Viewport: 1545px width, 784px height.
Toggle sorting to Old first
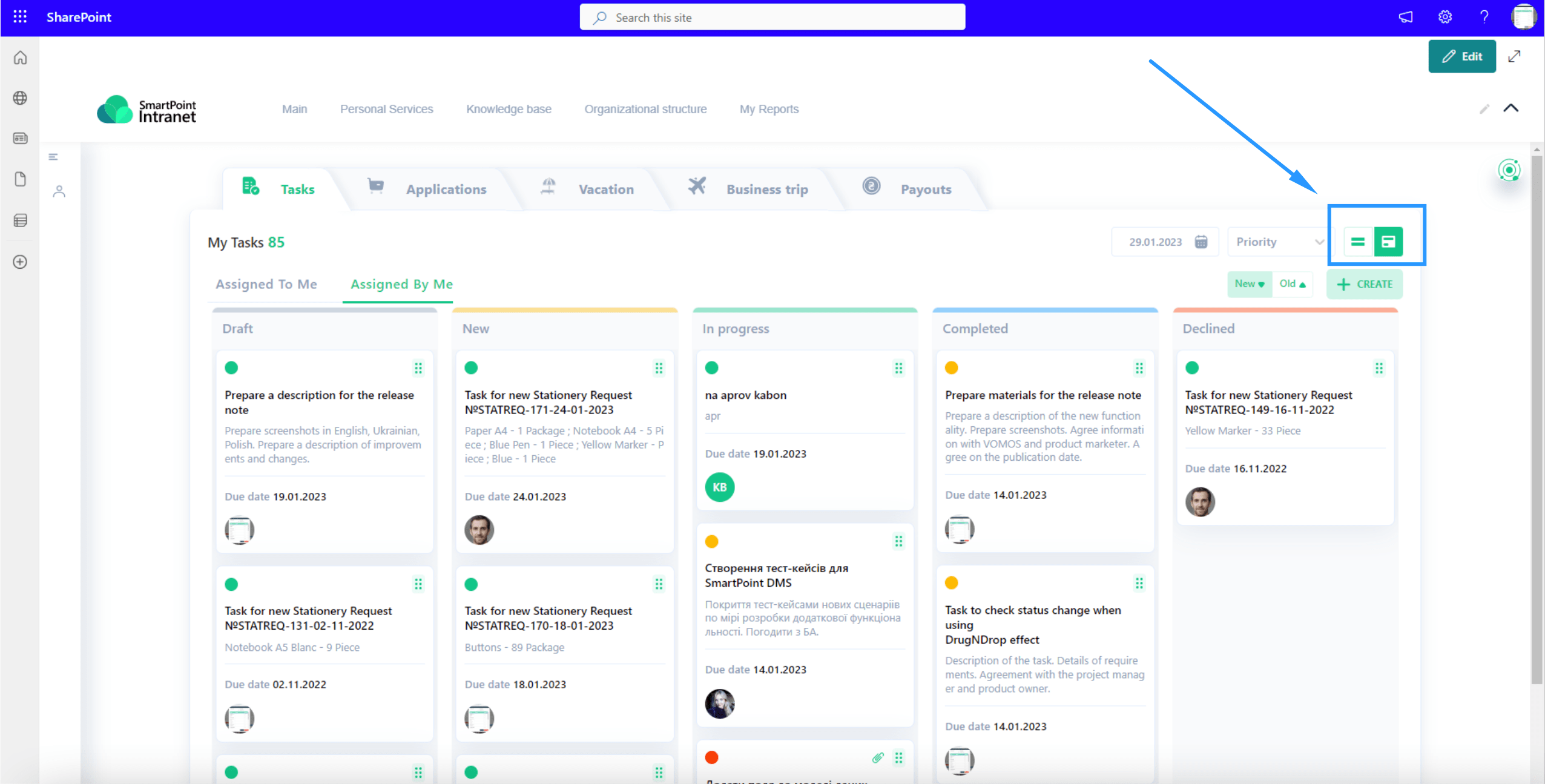(x=1292, y=284)
